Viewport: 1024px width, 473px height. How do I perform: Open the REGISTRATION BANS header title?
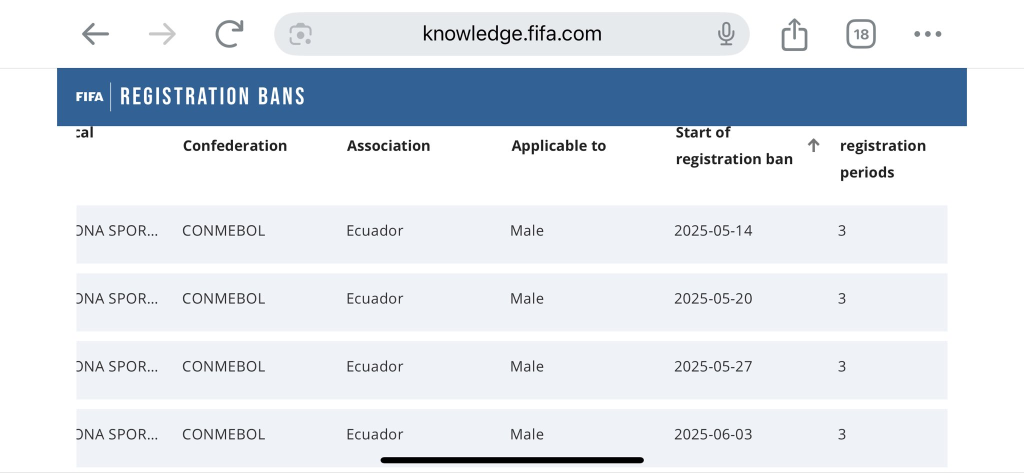click(x=212, y=97)
